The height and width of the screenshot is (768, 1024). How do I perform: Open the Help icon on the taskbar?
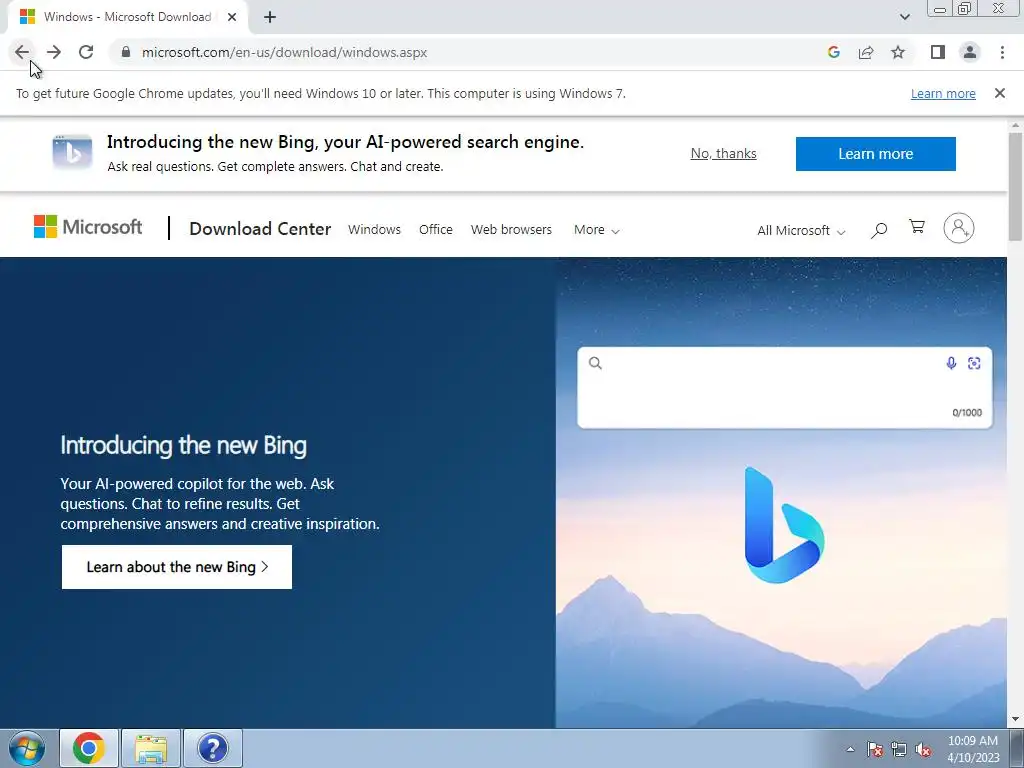click(x=213, y=748)
